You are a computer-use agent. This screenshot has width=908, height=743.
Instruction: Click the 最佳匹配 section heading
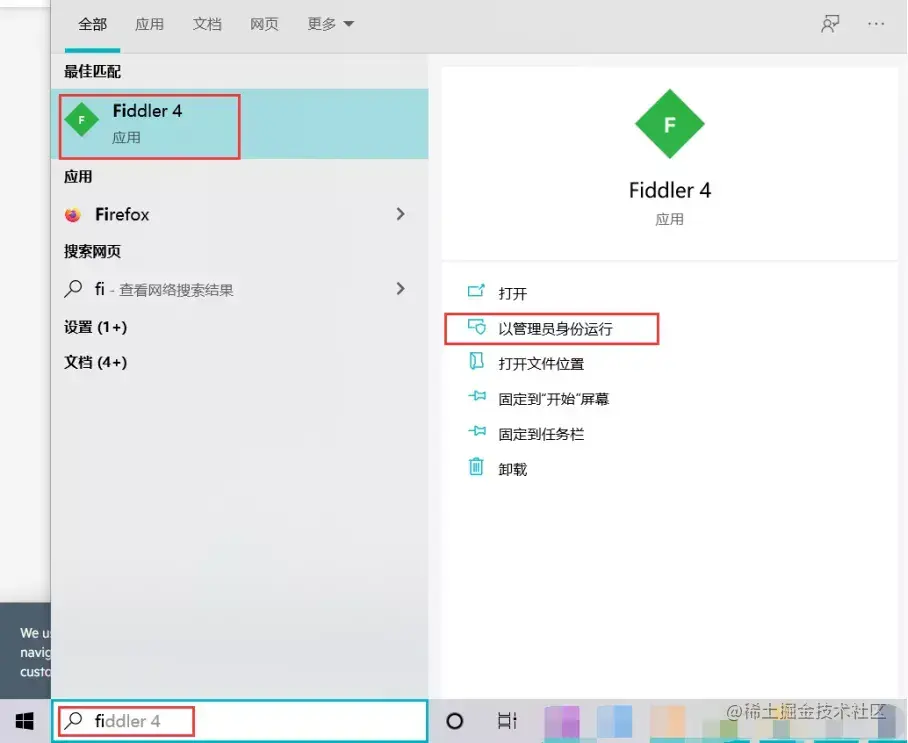click(92, 71)
